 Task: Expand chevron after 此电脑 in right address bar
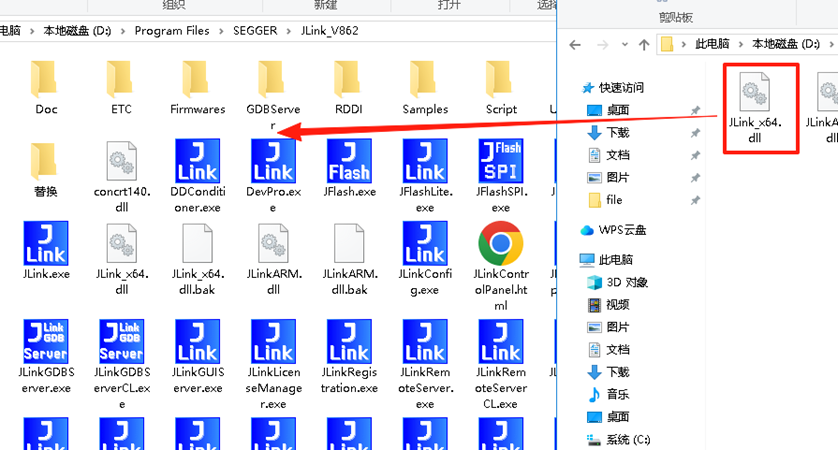point(740,44)
